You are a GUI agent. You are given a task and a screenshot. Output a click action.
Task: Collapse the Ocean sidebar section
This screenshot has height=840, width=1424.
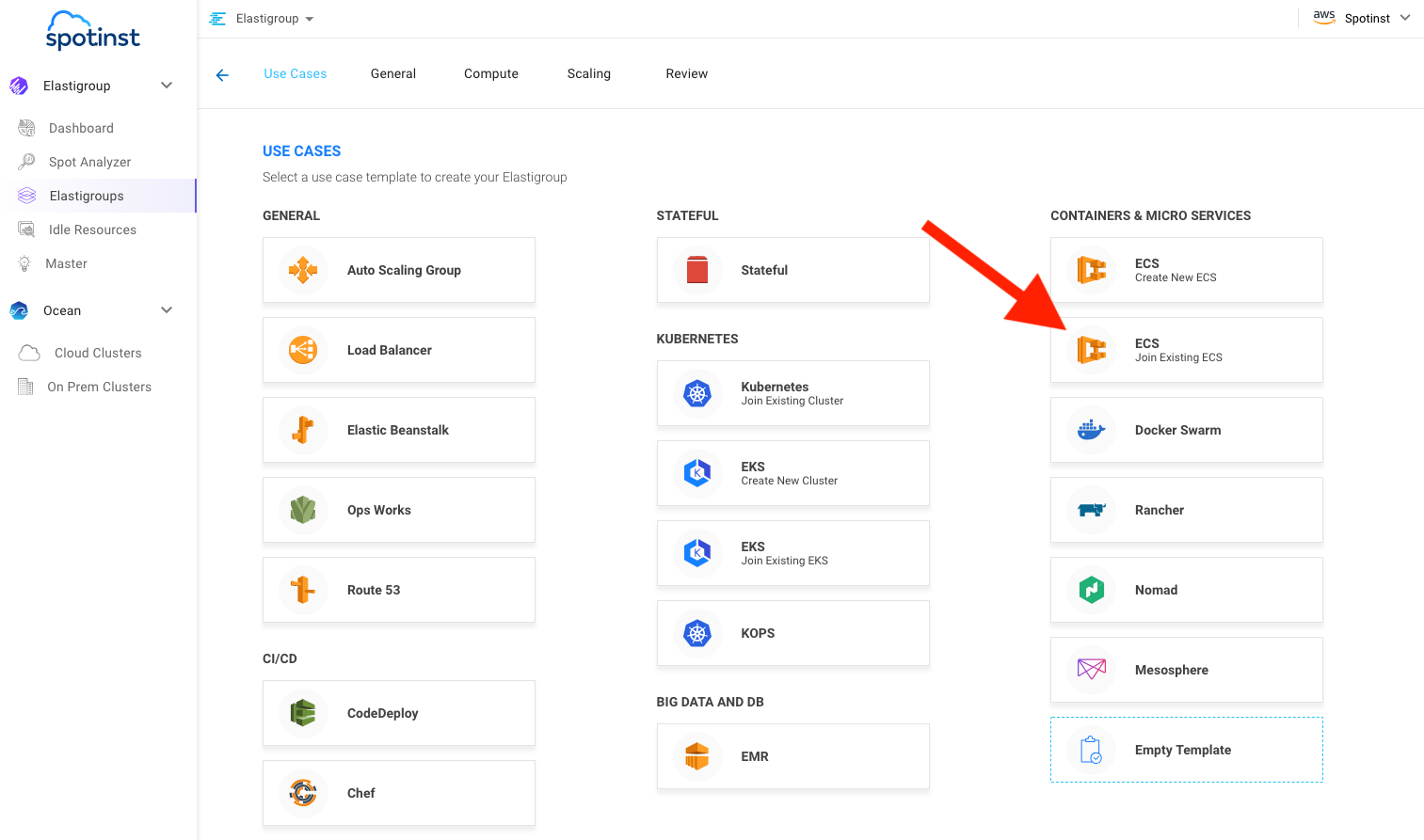167,310
